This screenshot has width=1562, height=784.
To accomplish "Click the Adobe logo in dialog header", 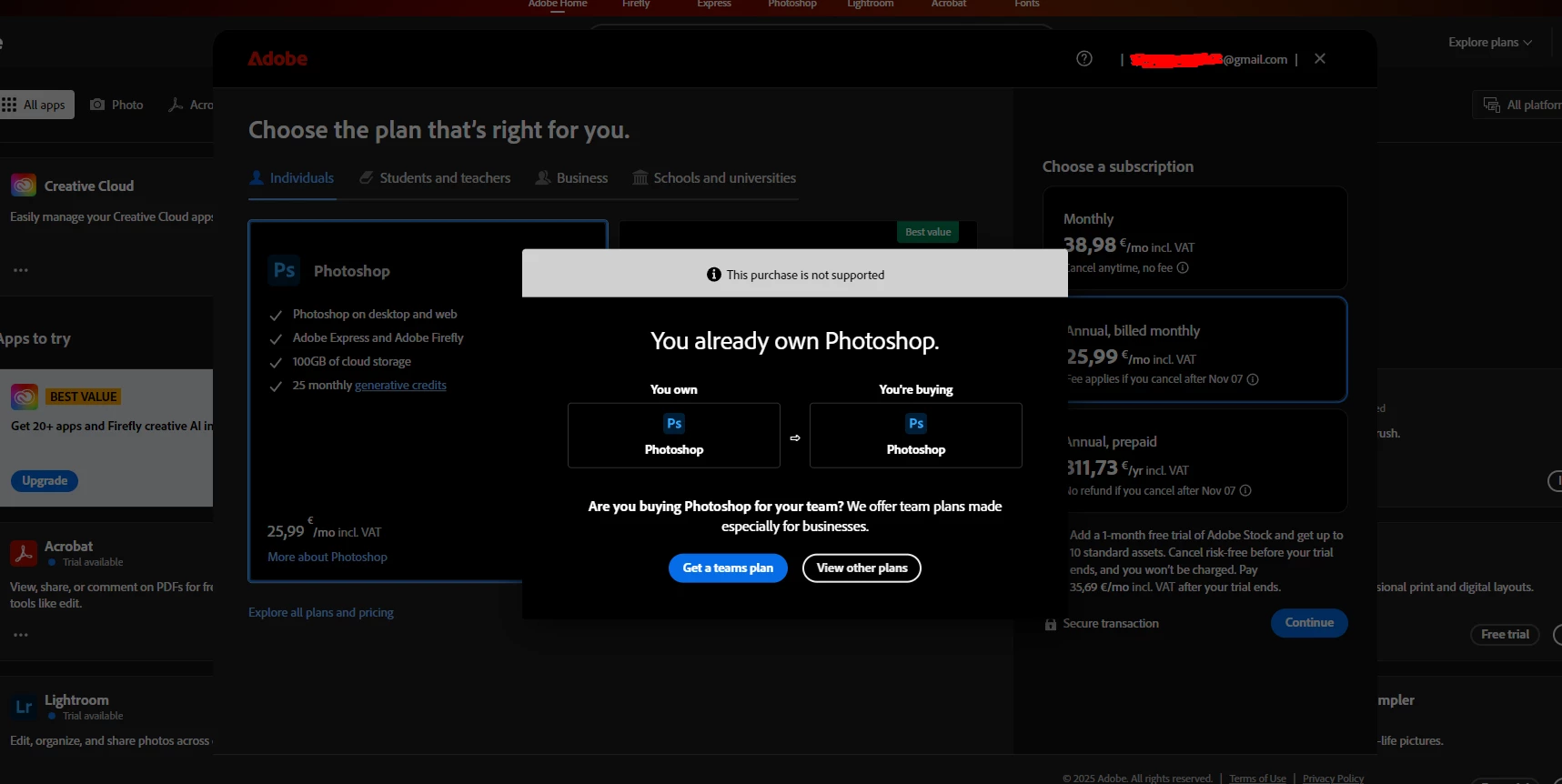I will tap(277, 59).
